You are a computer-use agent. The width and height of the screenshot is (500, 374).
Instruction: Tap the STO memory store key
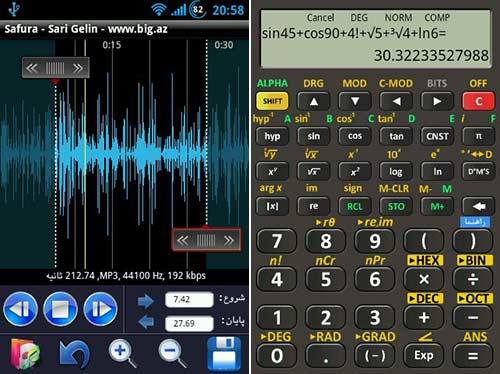[396, 206]
